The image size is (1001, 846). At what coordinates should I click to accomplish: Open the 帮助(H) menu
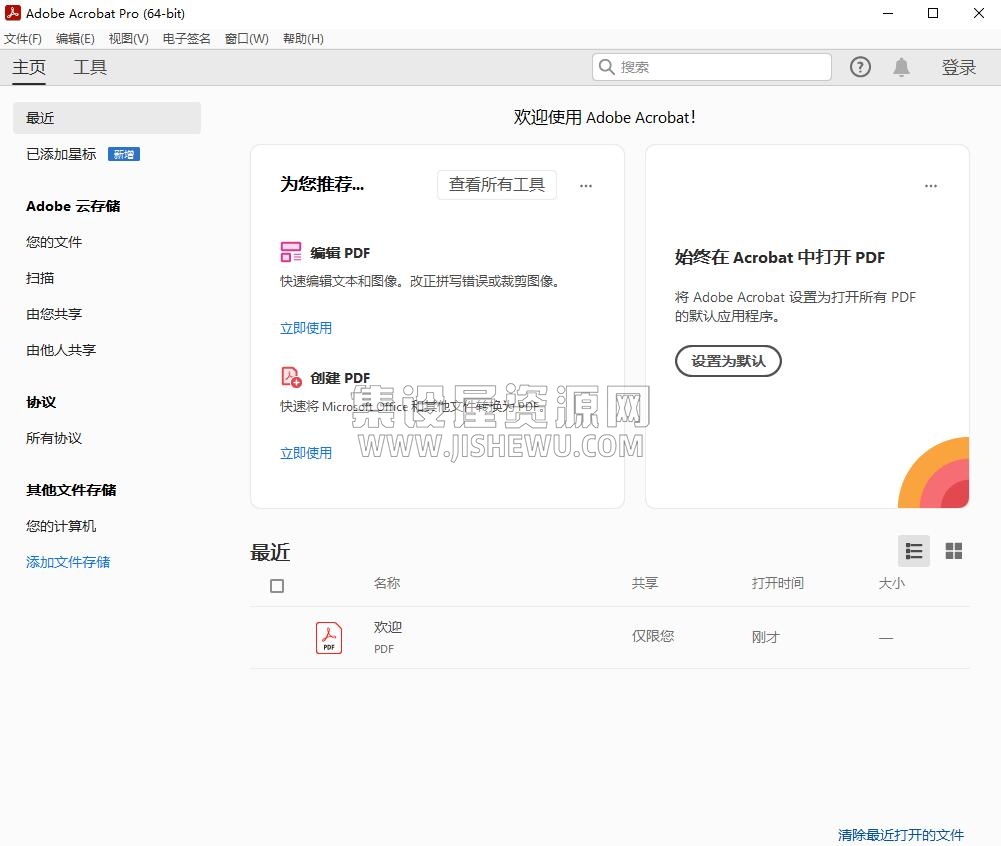click(x=303, y=39)
